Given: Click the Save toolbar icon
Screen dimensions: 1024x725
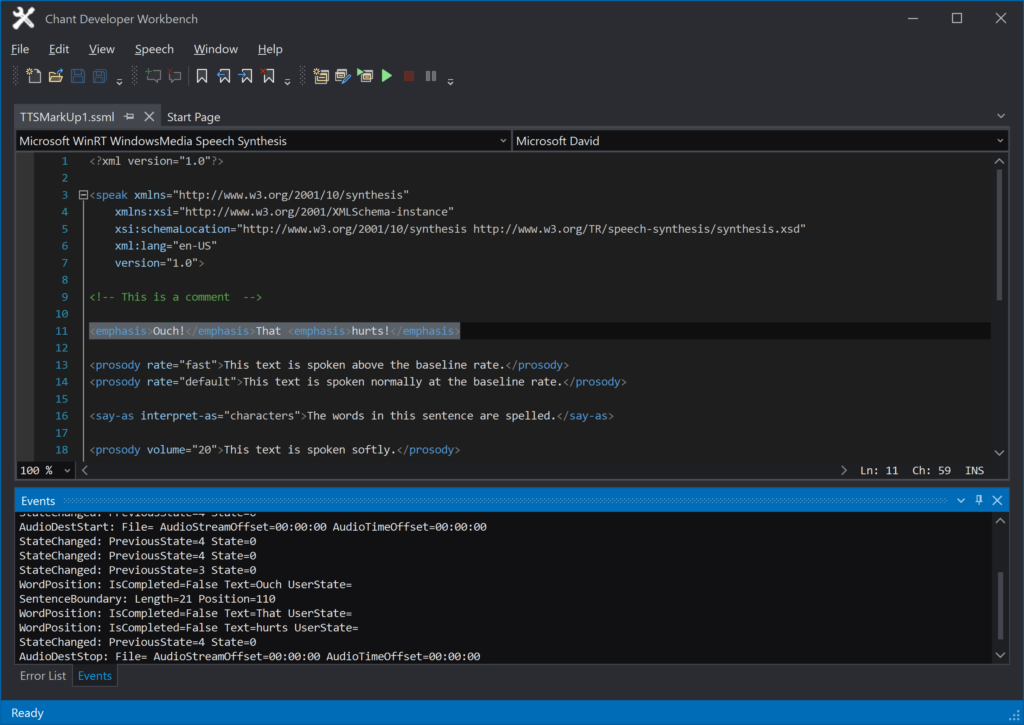Looking at the screenshot, I should point(78,76).
